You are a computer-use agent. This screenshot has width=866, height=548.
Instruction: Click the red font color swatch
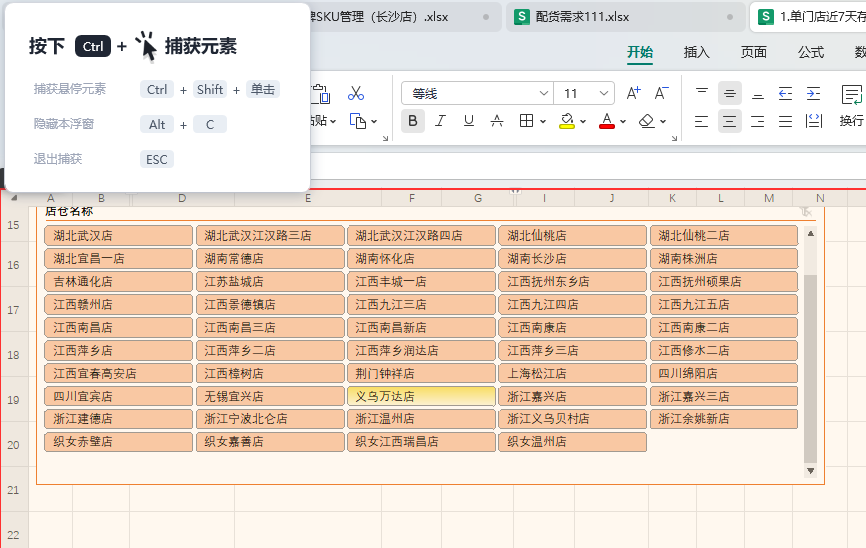pyautogui.click(x=606, y=121)
